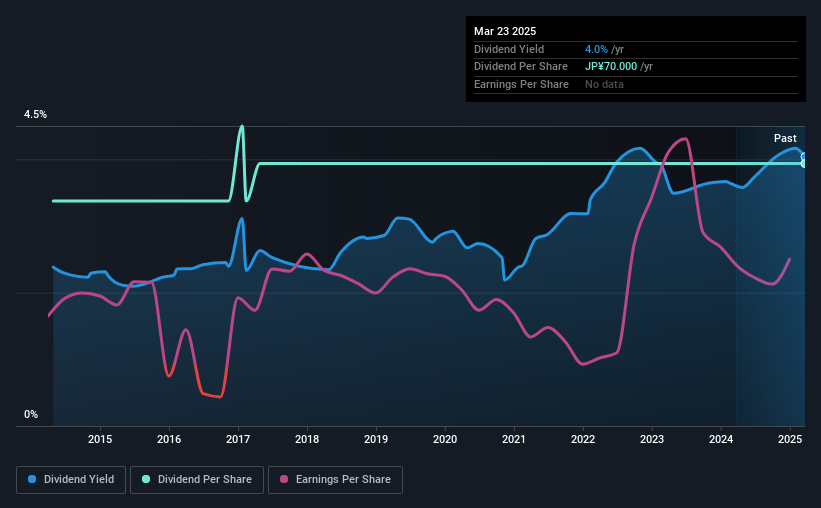Select the 2019 x-axis label
Image resolution: width=821 pixels, height=508 pixels.
point(376,439)
